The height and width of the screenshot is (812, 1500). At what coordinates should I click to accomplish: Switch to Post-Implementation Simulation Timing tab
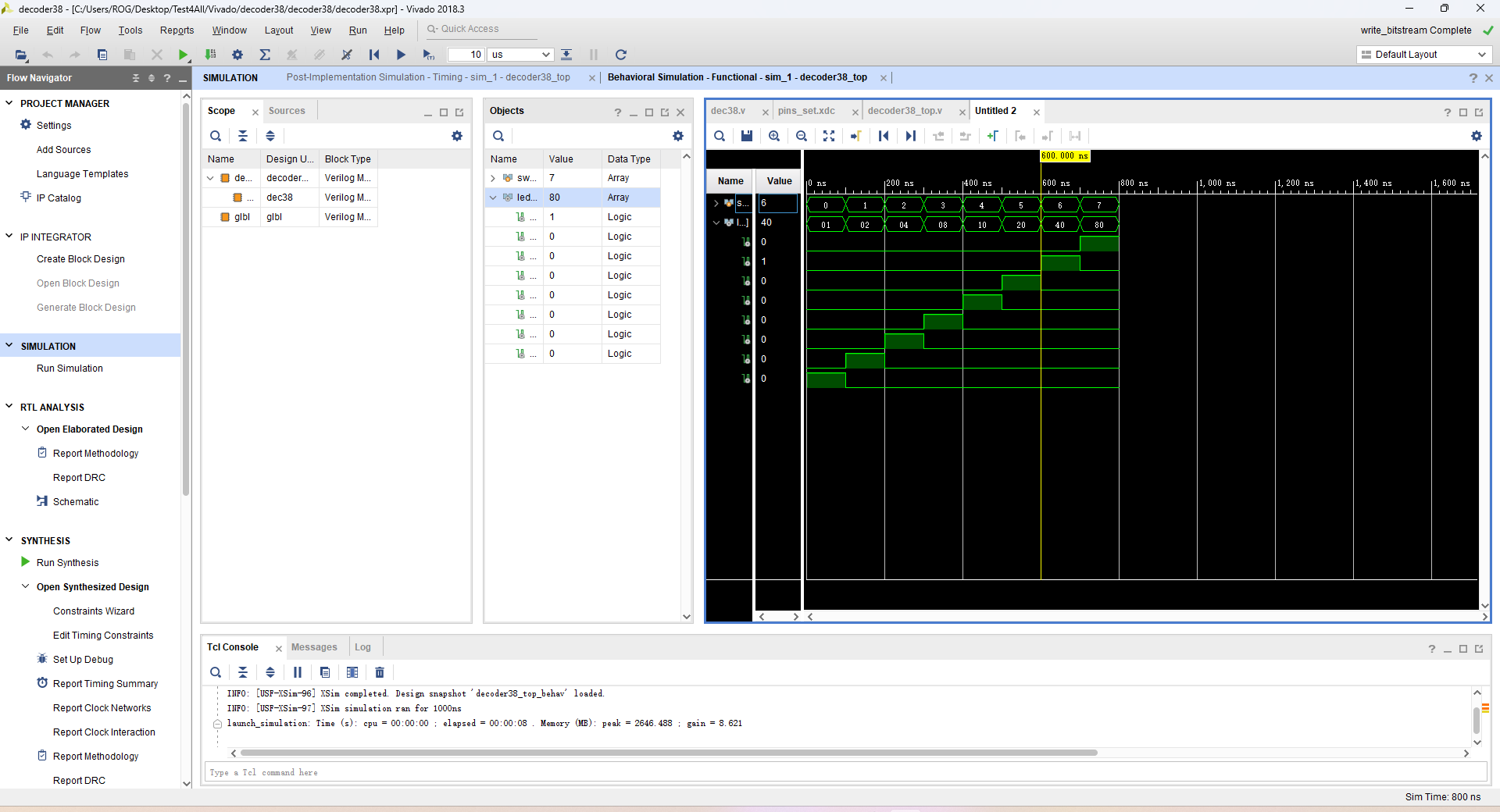coord(428,77)
